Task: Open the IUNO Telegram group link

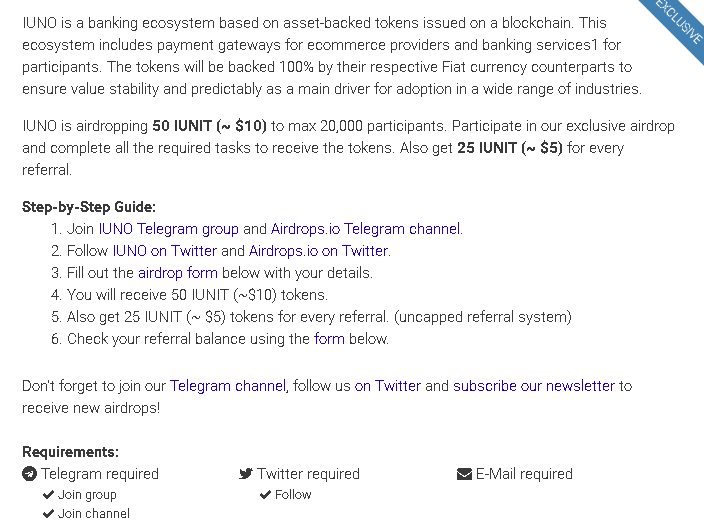Action: pos(168,229)
